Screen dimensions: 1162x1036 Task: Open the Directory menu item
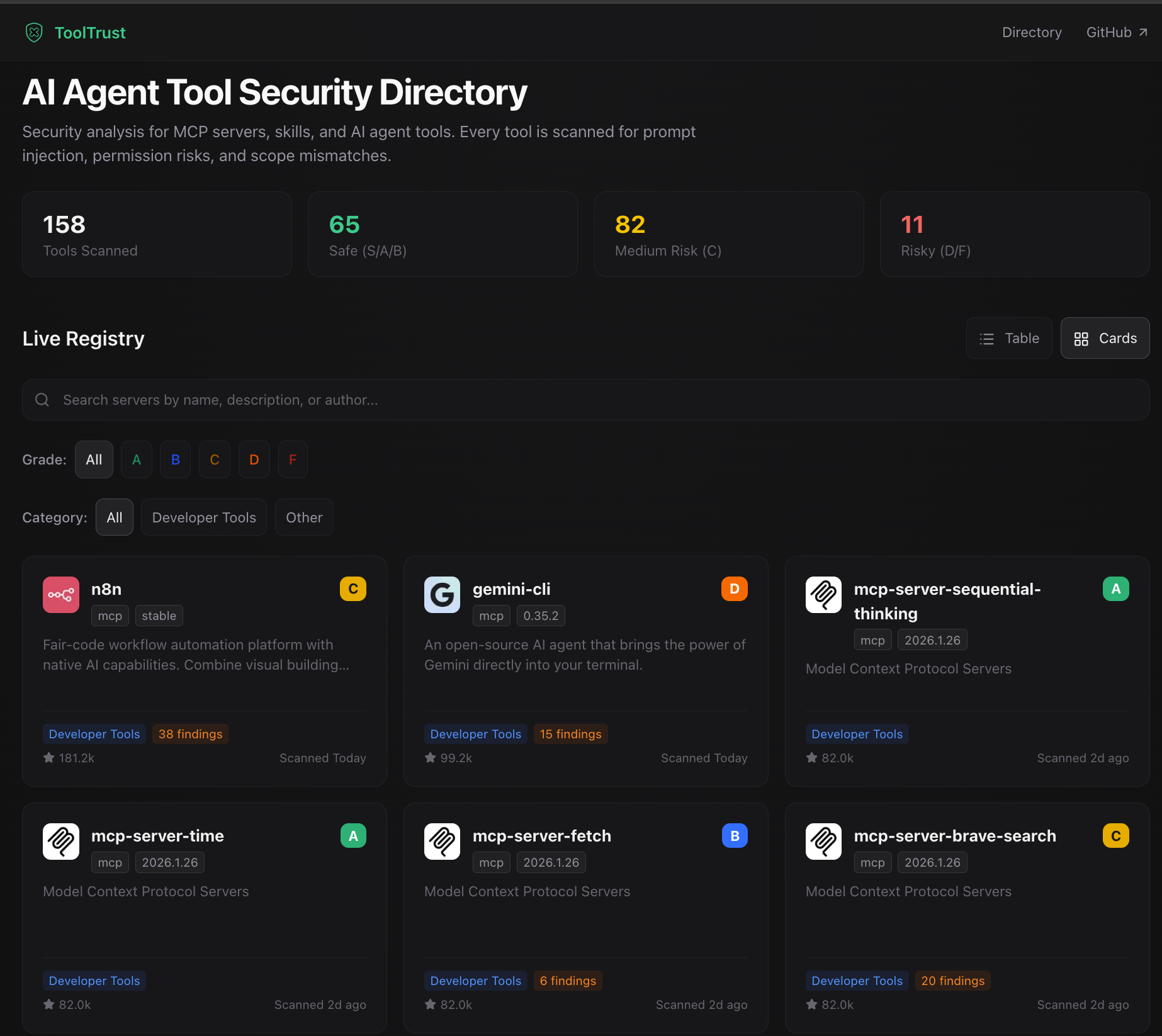pos(1031,32)
